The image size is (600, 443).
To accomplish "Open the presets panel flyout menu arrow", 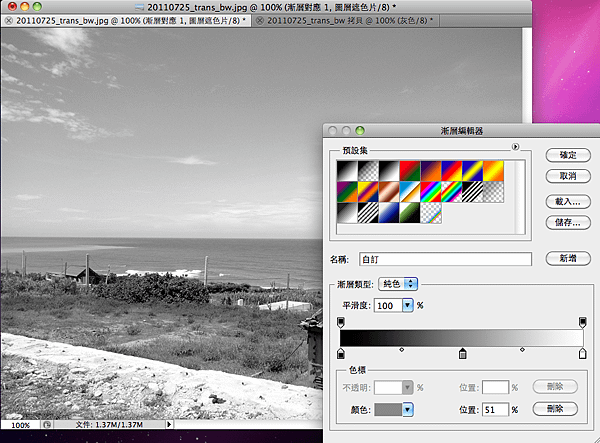I will coord(515,147).
